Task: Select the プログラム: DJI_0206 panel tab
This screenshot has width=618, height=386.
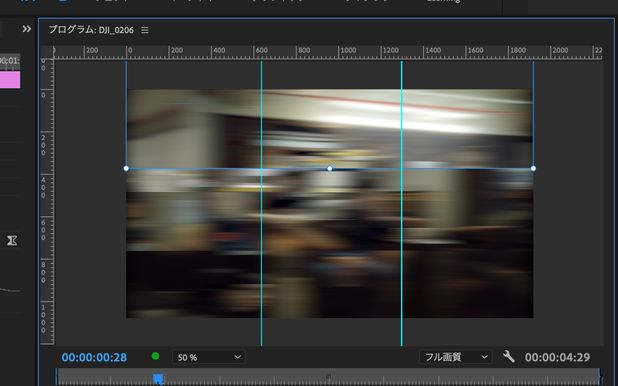Action: click(91, 30)
